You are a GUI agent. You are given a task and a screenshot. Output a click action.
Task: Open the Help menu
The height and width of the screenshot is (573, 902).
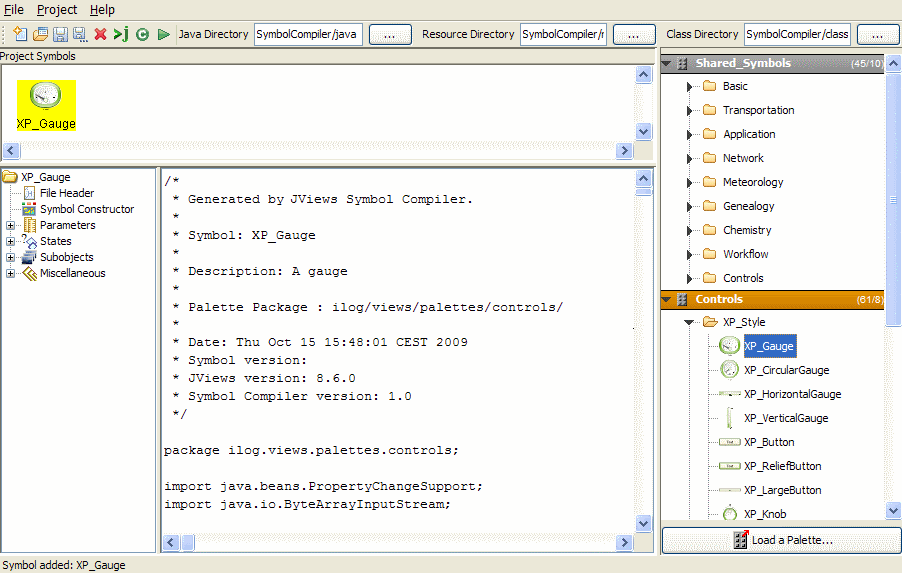coord(102,9)
